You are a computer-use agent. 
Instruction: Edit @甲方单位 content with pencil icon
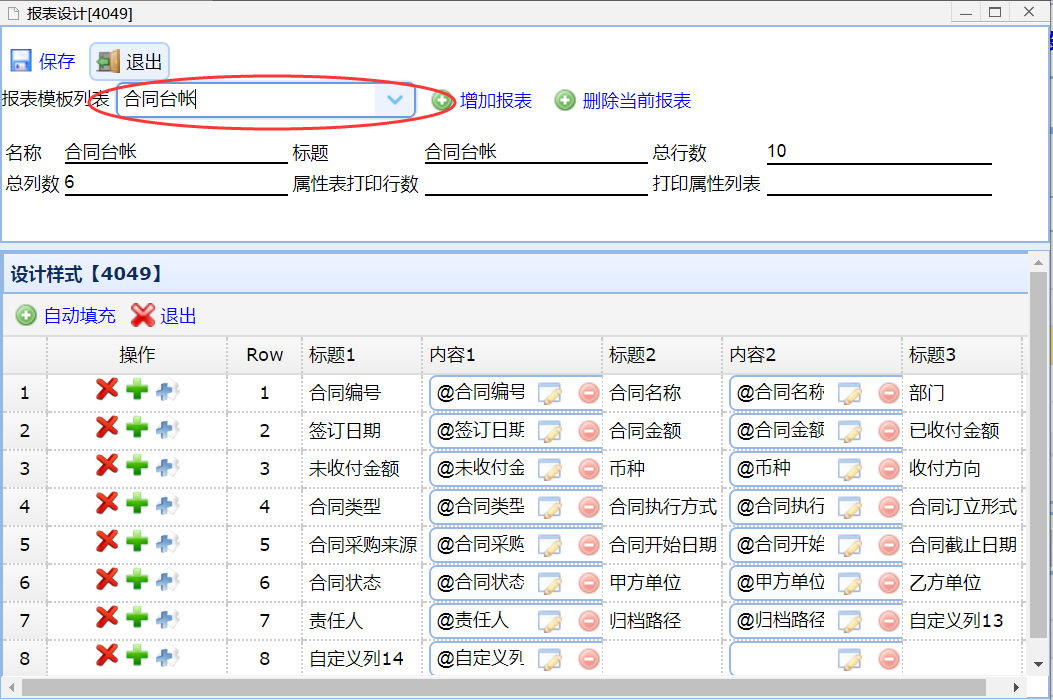pyautogui.click(x=850, y=584)
